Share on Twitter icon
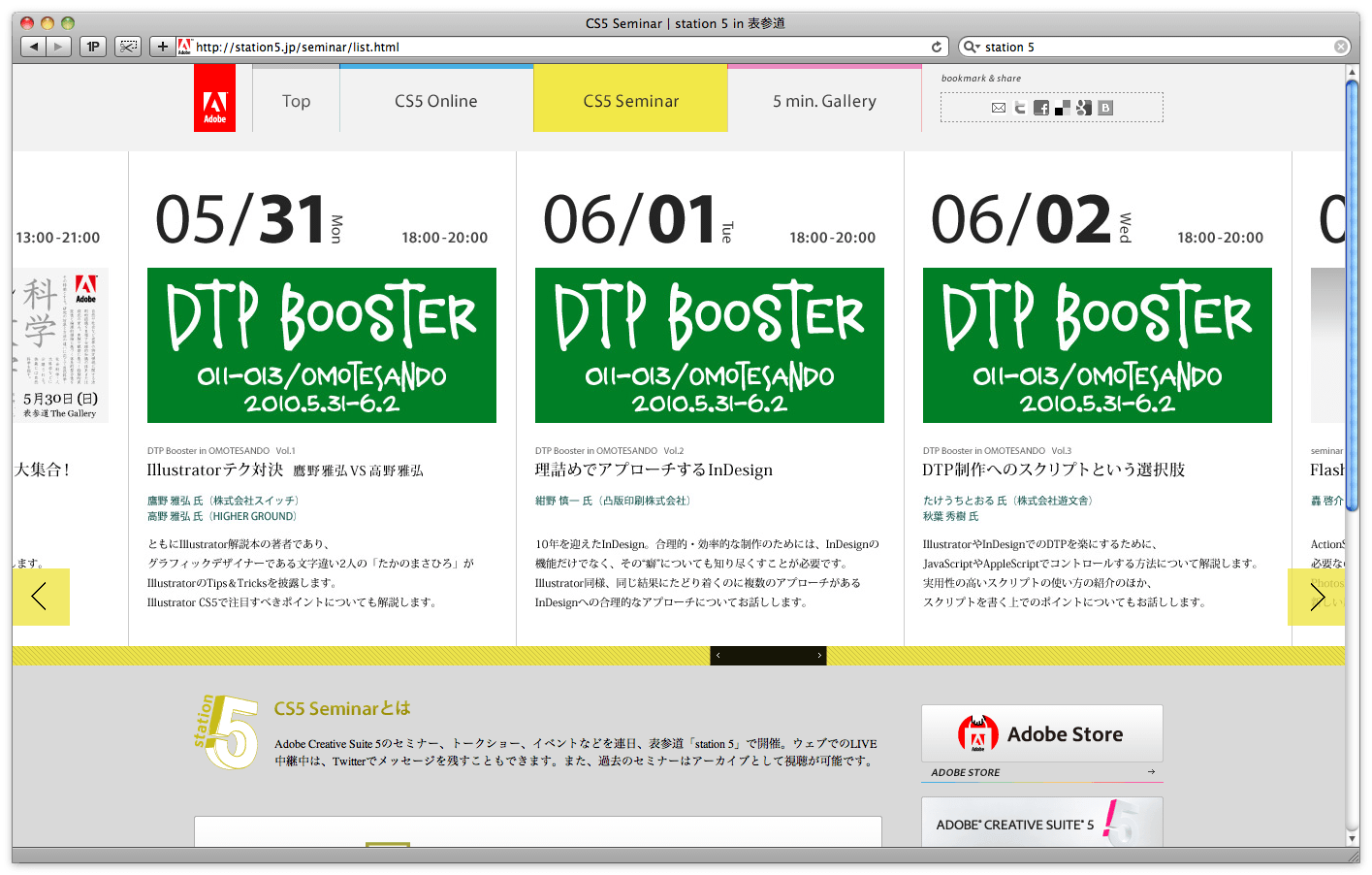The image size is (1372, 875). (1020, 108)
